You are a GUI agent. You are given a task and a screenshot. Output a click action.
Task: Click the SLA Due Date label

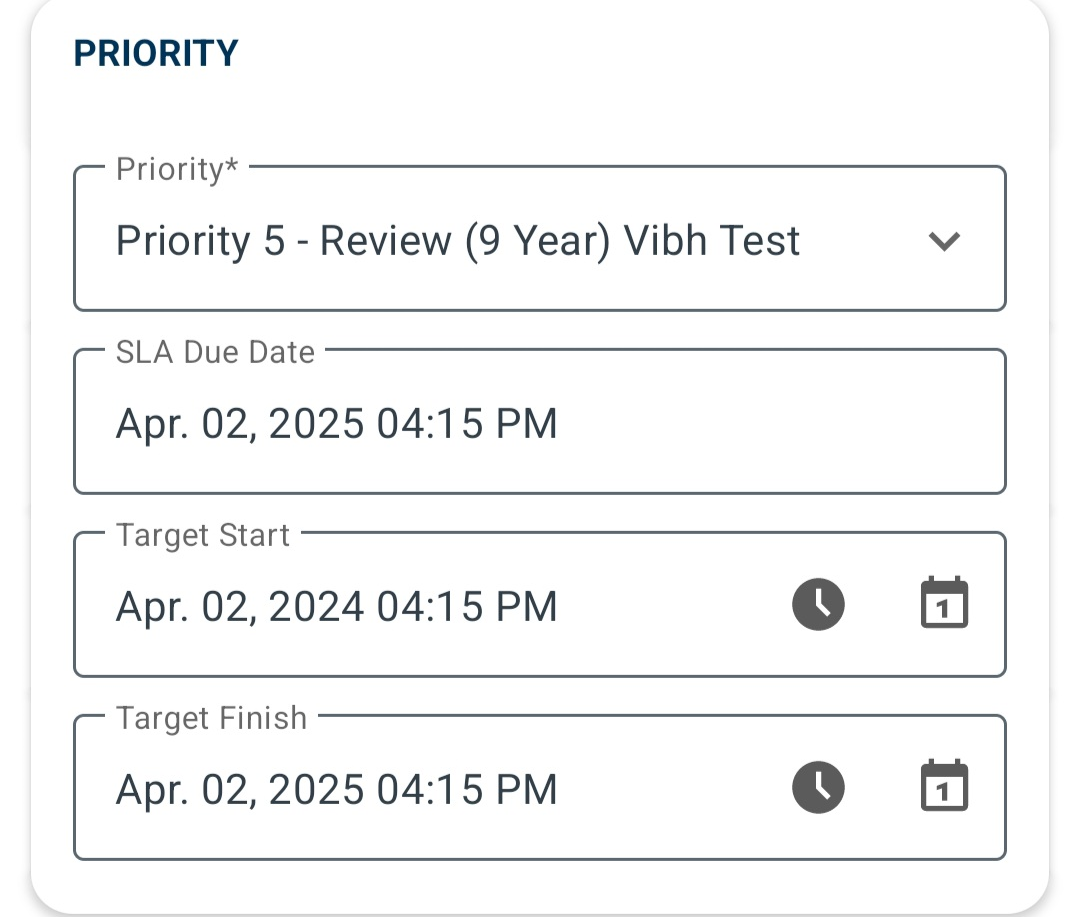coord(215,352)
